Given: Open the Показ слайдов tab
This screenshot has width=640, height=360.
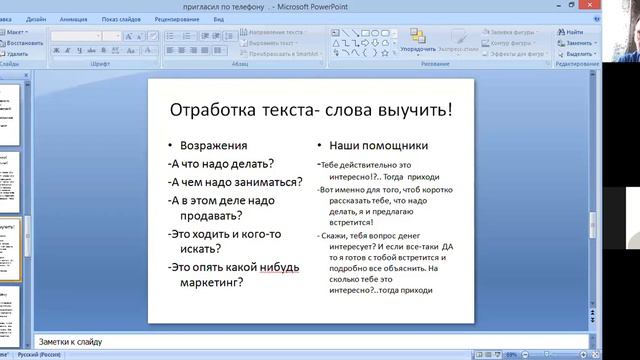Looking at the screenshot, I should (x=121, y=19).
